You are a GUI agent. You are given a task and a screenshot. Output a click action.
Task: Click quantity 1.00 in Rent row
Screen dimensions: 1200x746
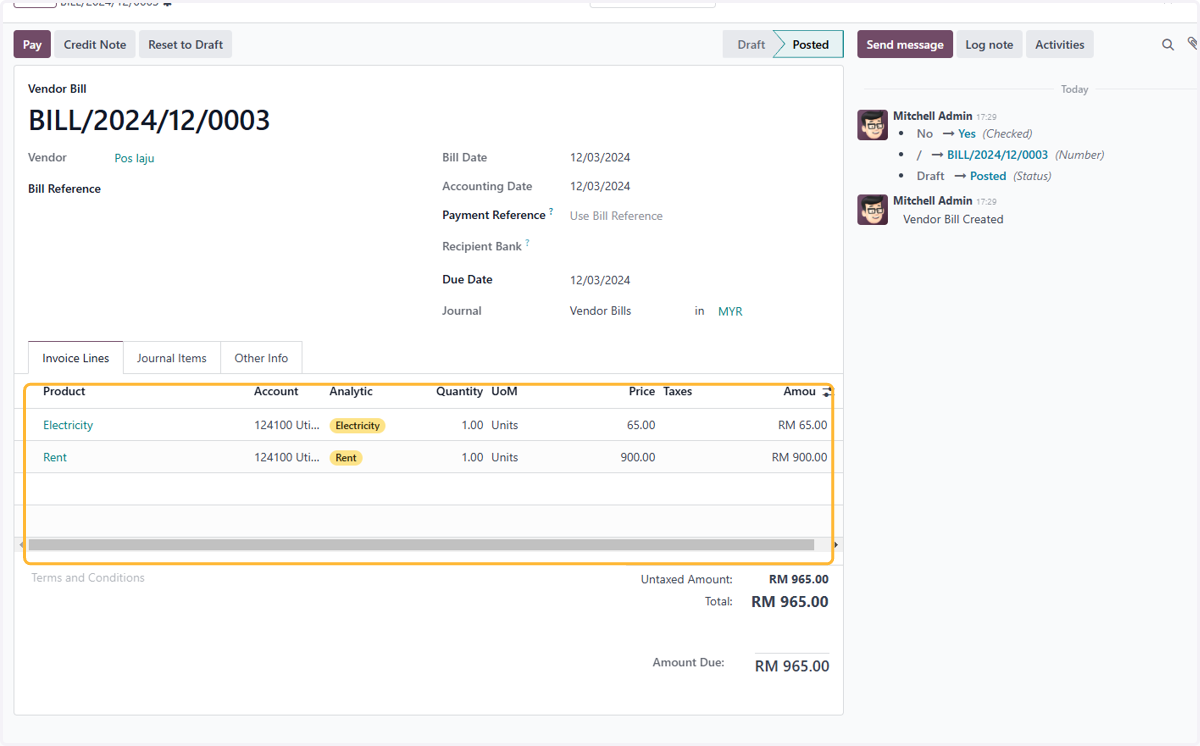coord(472,457)
